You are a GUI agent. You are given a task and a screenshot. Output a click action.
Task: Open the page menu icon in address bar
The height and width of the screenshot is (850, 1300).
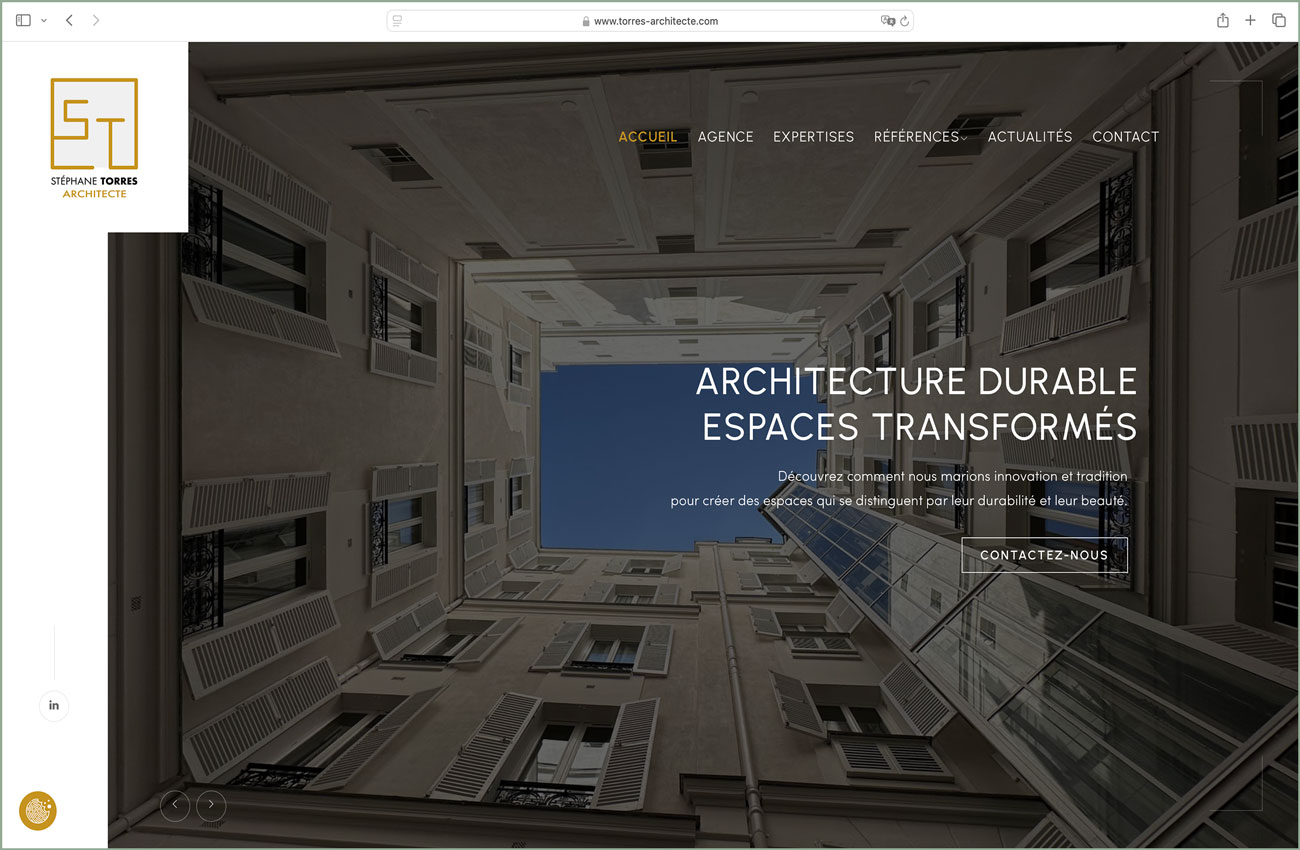coord(397,21)
